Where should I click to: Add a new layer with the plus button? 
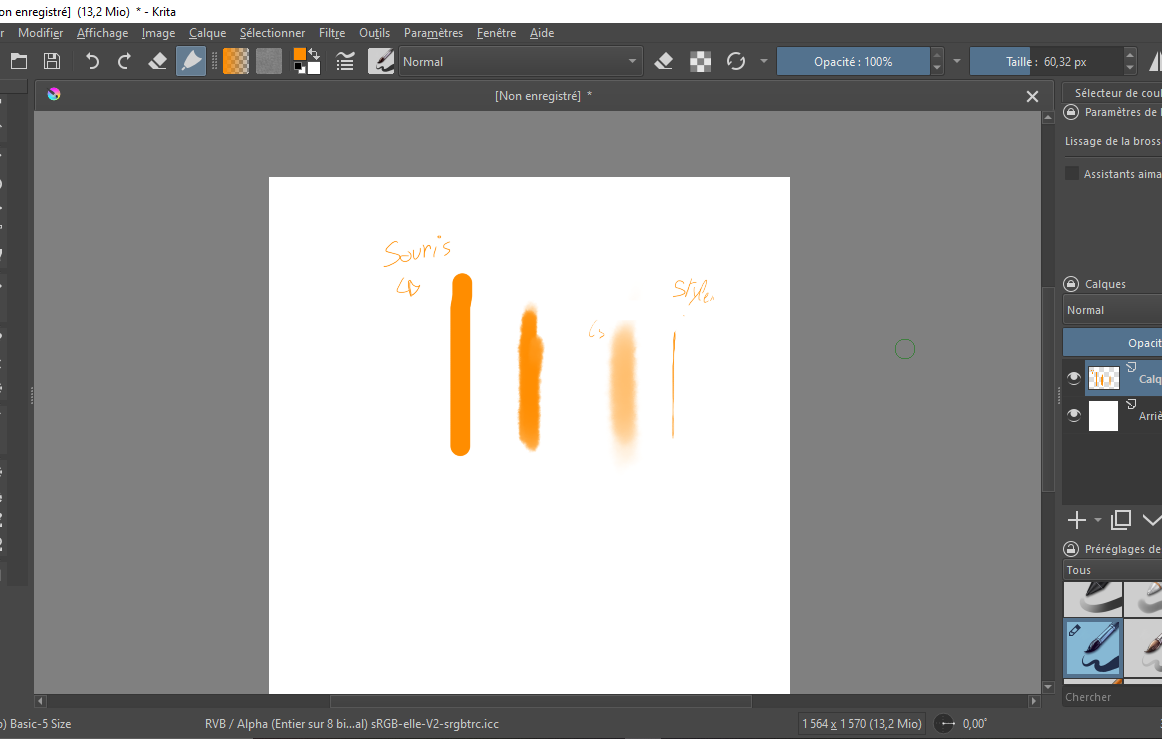tap(1077, 519)
